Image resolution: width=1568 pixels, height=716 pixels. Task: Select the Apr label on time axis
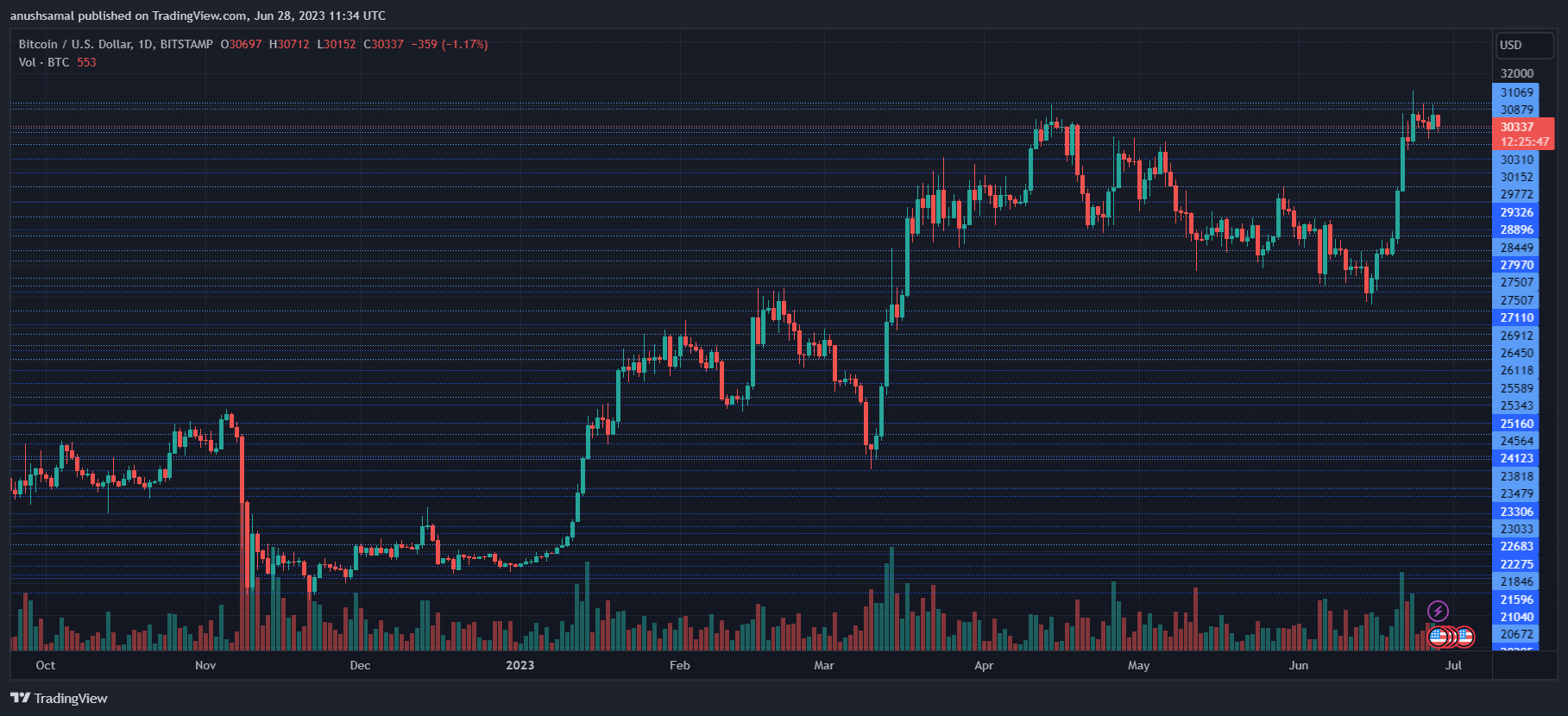[x=984, y=665]
